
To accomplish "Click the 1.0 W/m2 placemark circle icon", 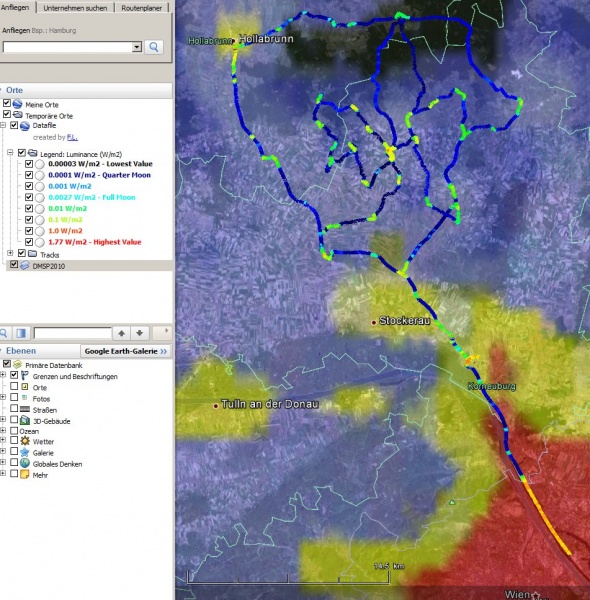I will click(x=40, y=231).
